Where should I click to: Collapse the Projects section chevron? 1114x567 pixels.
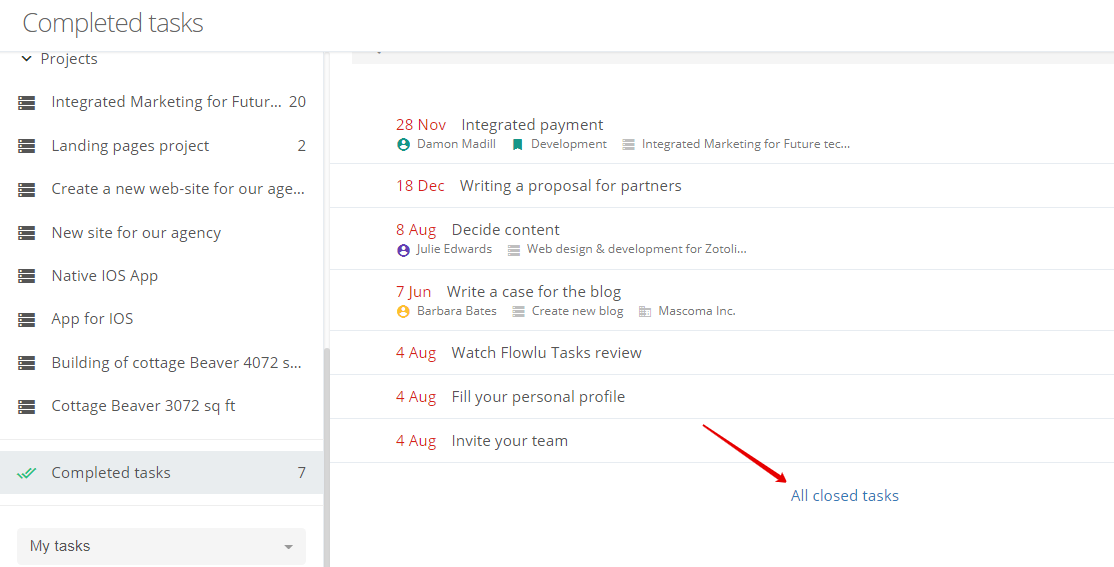tap(26, 59)
